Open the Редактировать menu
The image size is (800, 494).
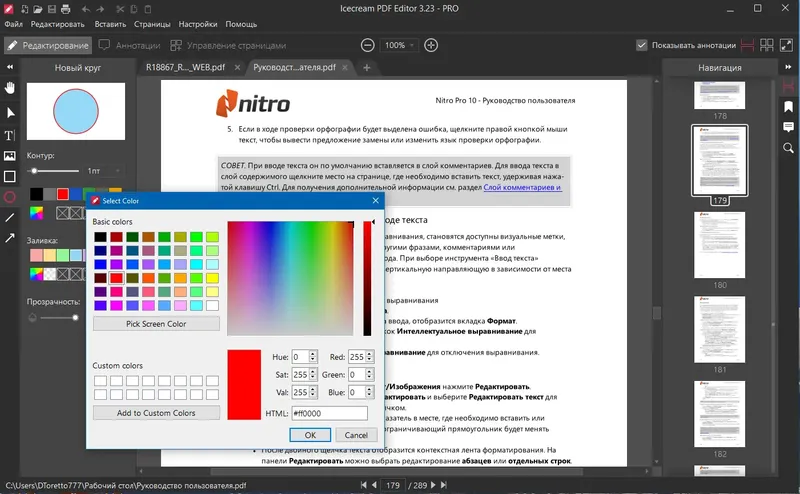pyautogui.click(x=58, y=24)
